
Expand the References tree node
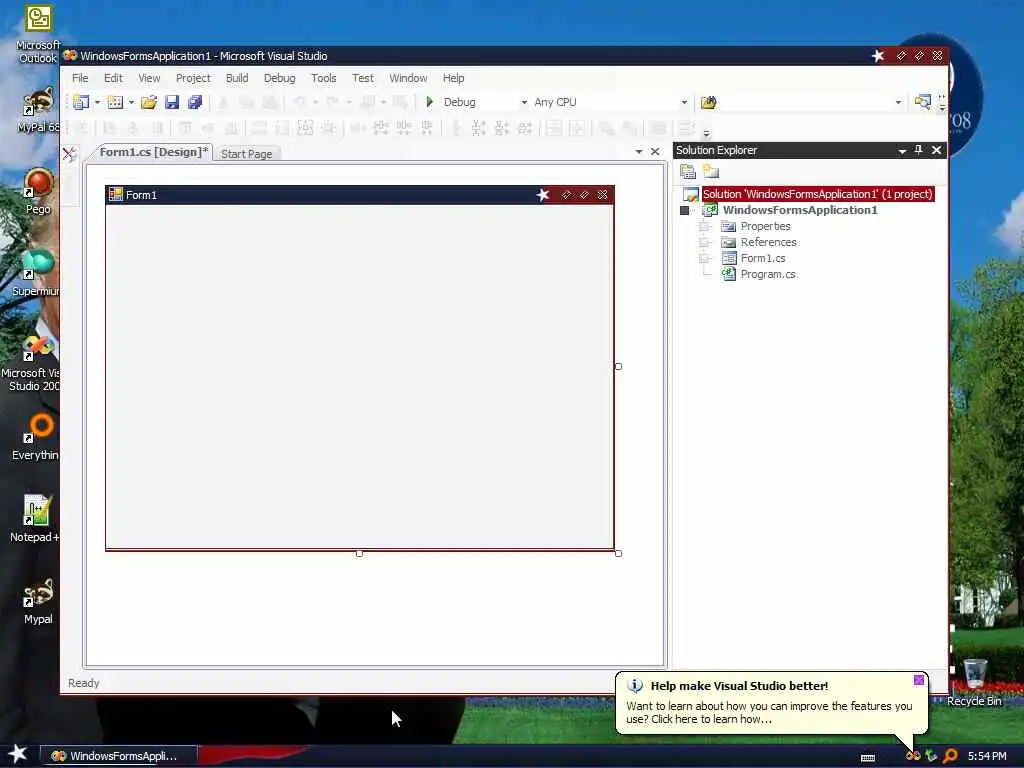tap(704, 242)
